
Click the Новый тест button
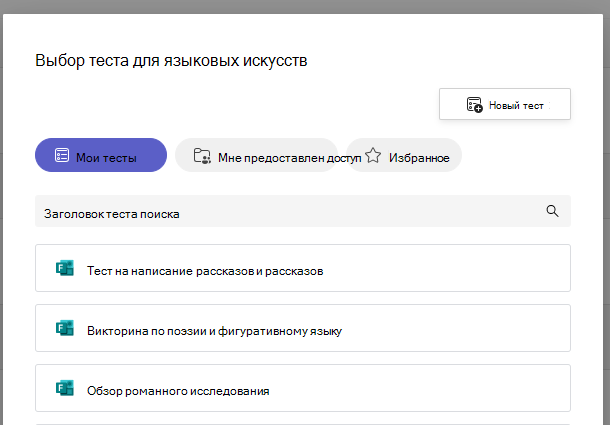point(505,104)
